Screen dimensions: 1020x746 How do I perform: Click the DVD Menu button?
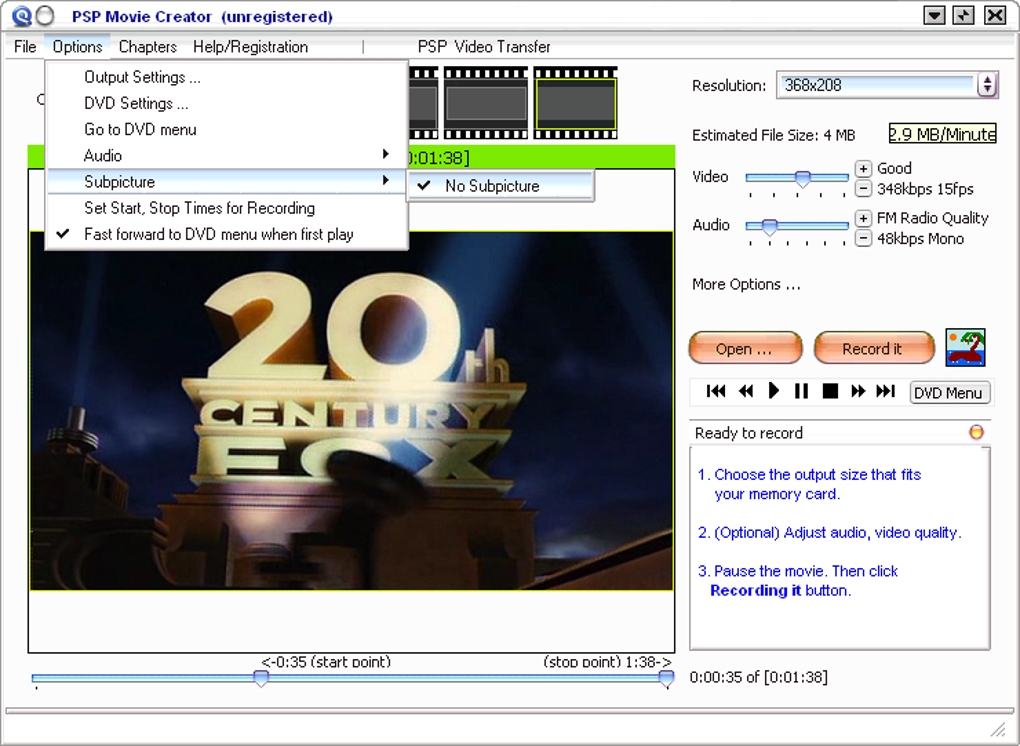pos(949,392)
